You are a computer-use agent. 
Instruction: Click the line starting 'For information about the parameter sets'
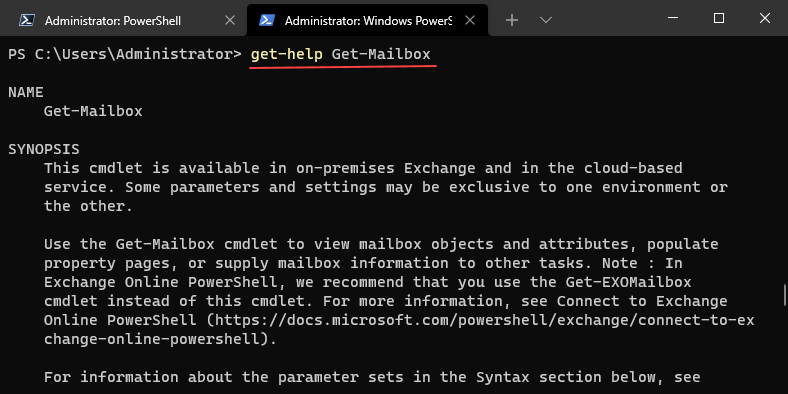[x=372, y=377]
